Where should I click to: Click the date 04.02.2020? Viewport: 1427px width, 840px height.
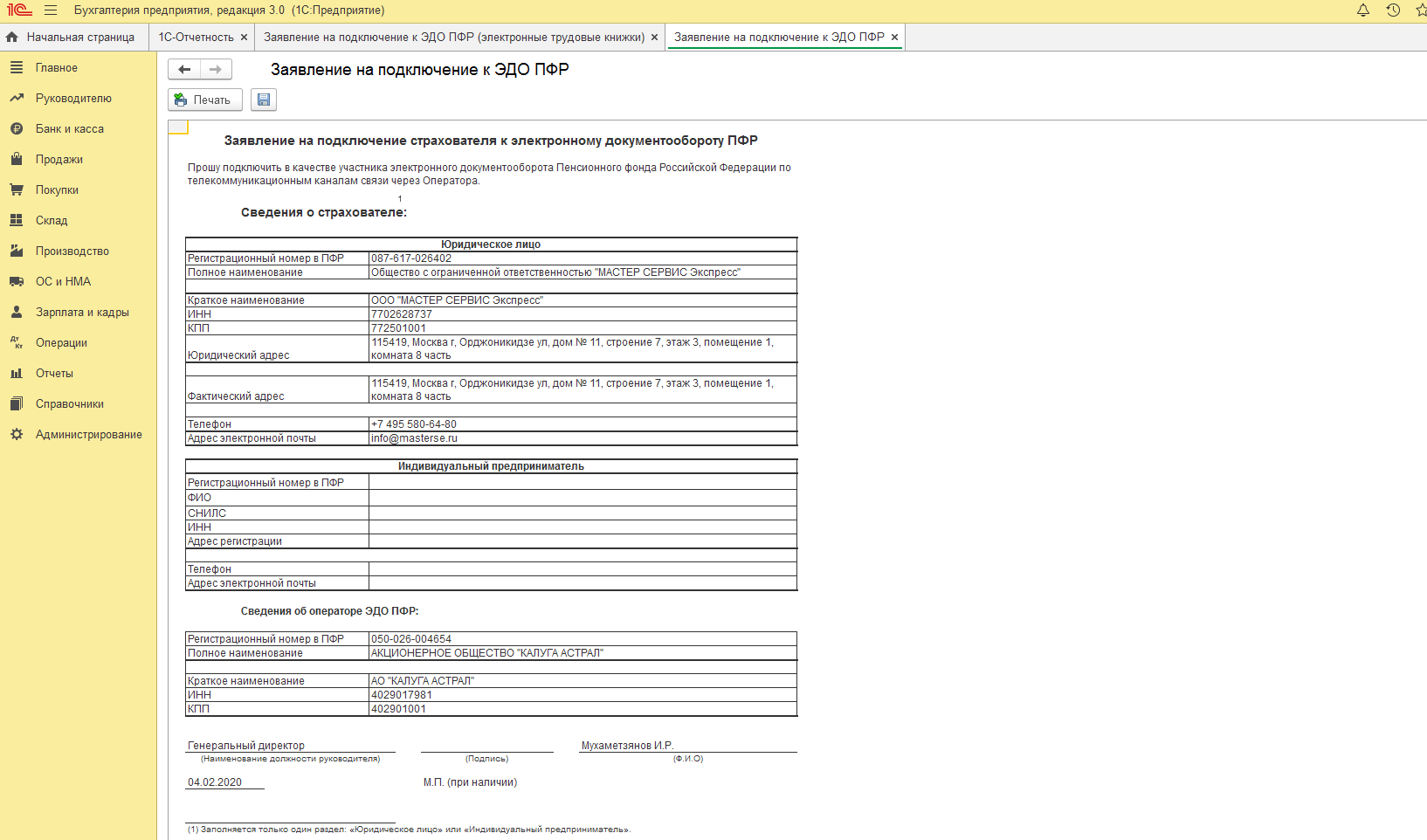pyautogui.click(x=215, y=782)
